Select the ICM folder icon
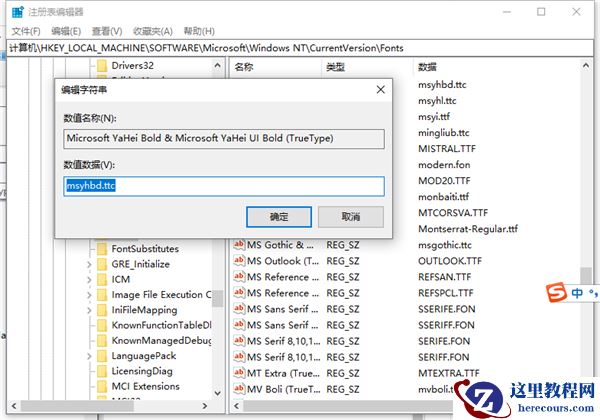This screenshot has width=600, height=420. coord(102,280)
